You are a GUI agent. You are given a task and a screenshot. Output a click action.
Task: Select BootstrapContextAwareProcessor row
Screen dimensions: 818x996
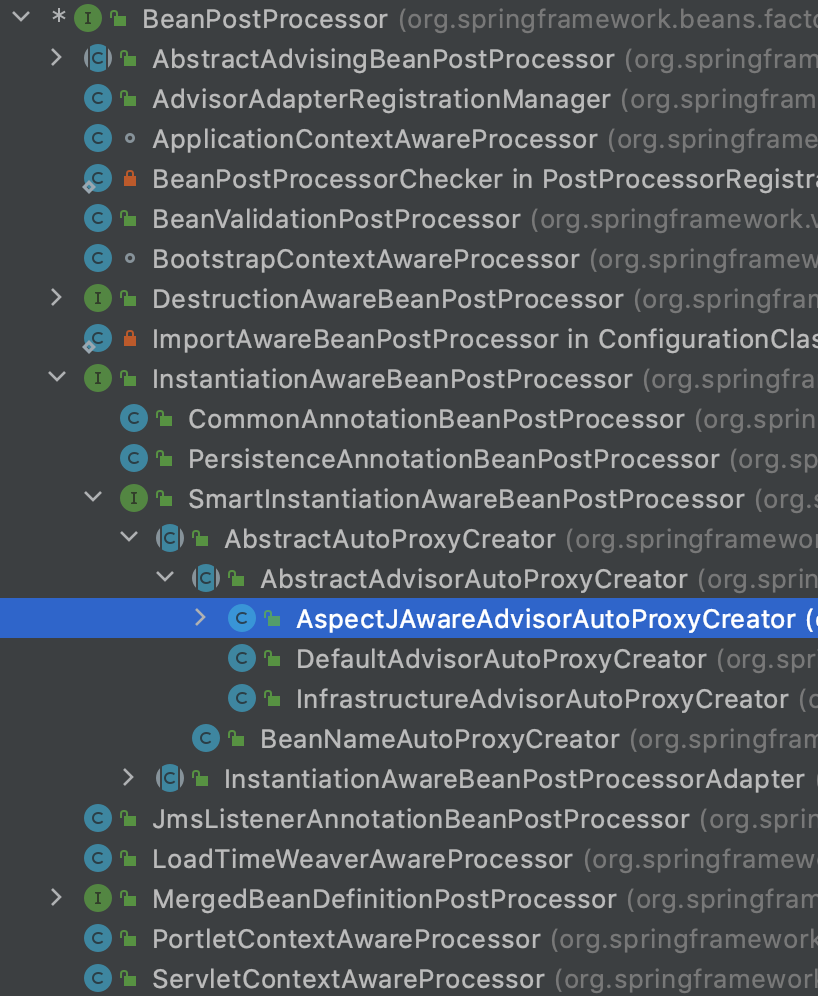click(409, 259)
